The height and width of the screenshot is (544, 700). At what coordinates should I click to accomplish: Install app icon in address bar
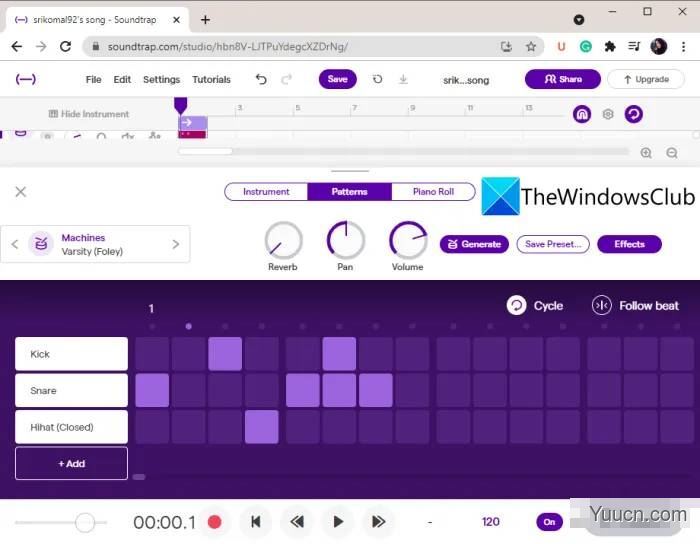point(506,46)
